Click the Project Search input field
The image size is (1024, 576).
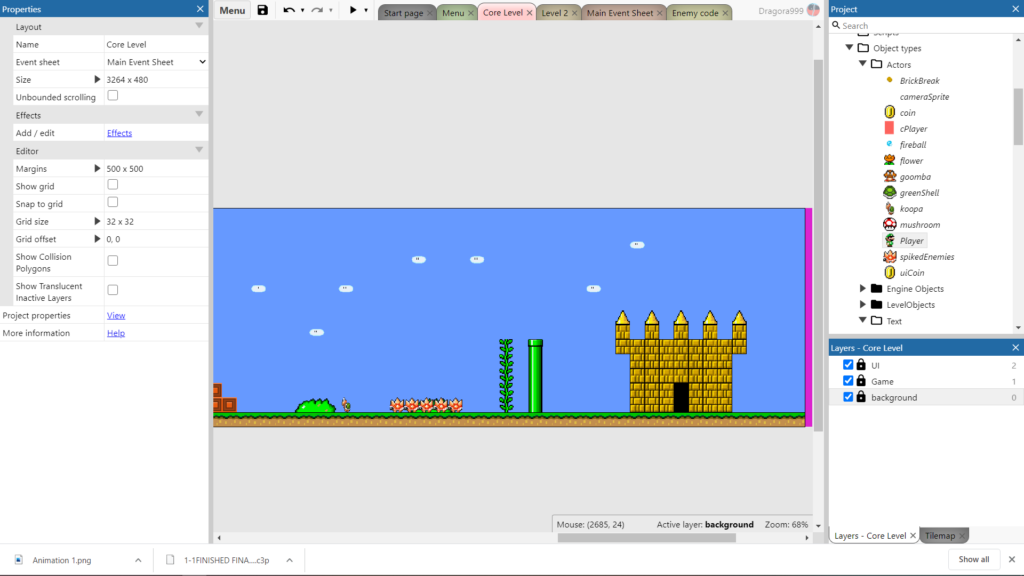click(x=926, y=25)
